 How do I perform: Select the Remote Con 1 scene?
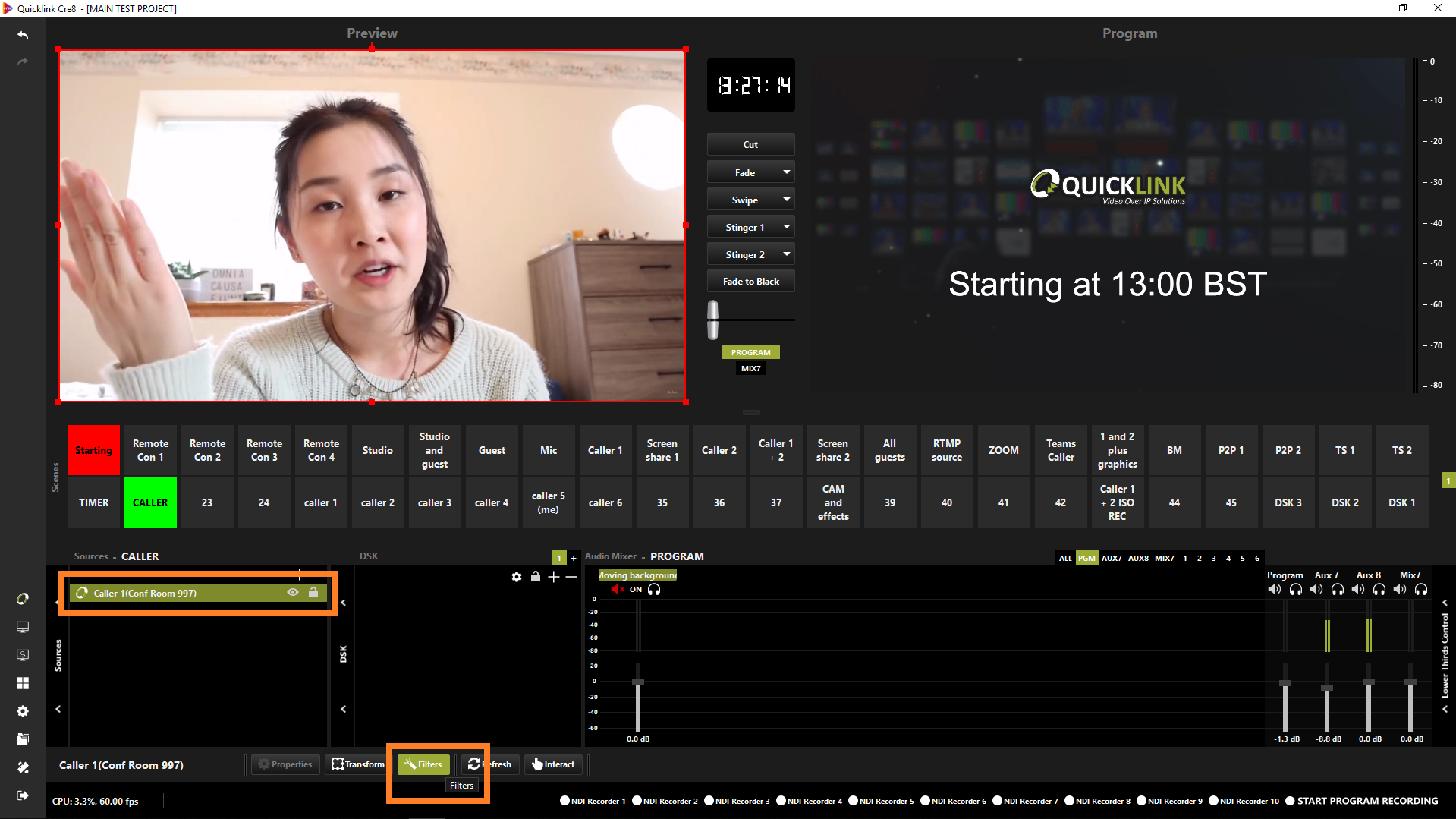[x=150, y=450]
